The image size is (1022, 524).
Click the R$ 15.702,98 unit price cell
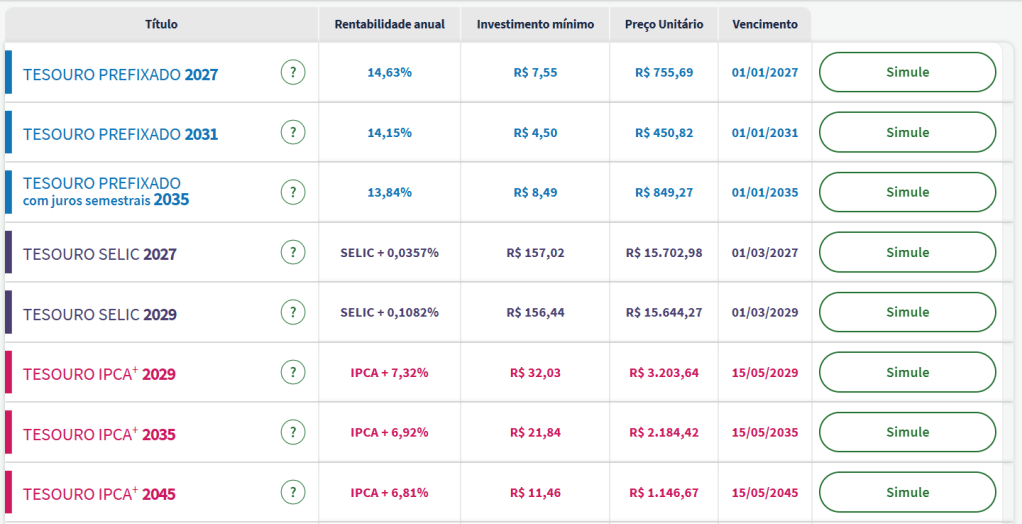click(x=664, y=253)
